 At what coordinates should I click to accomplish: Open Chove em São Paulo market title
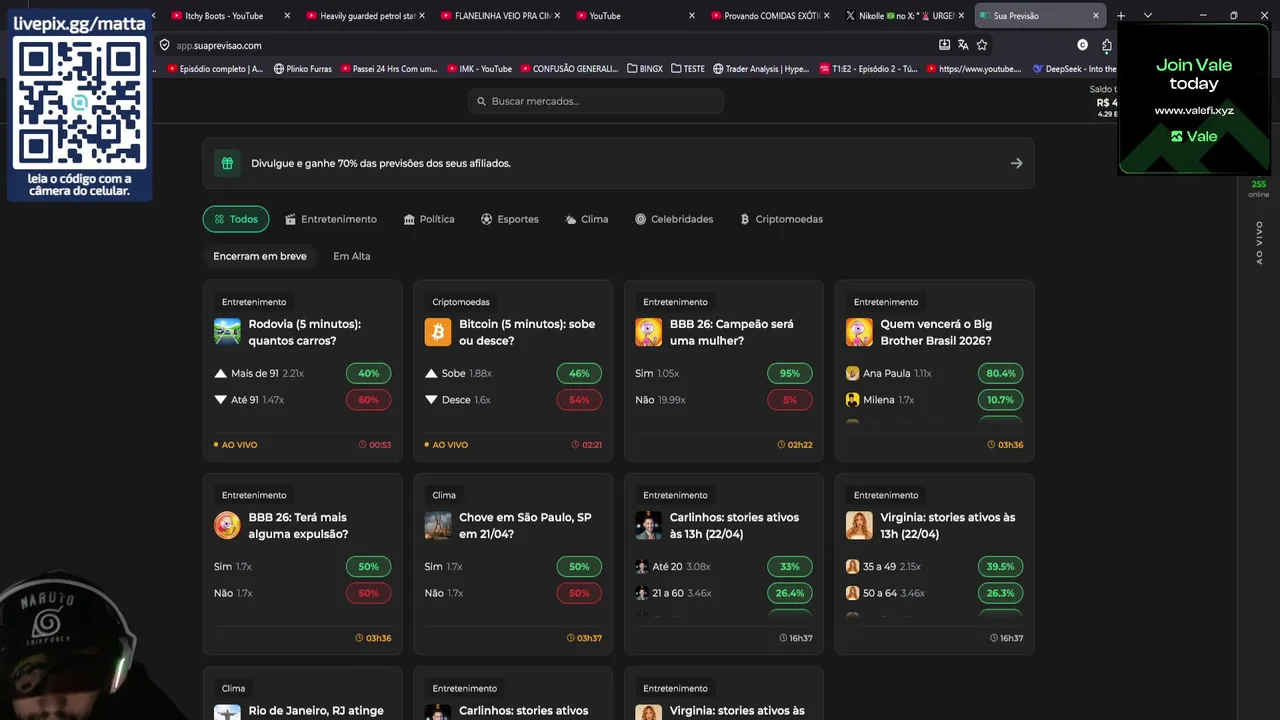tap(525, 525)
